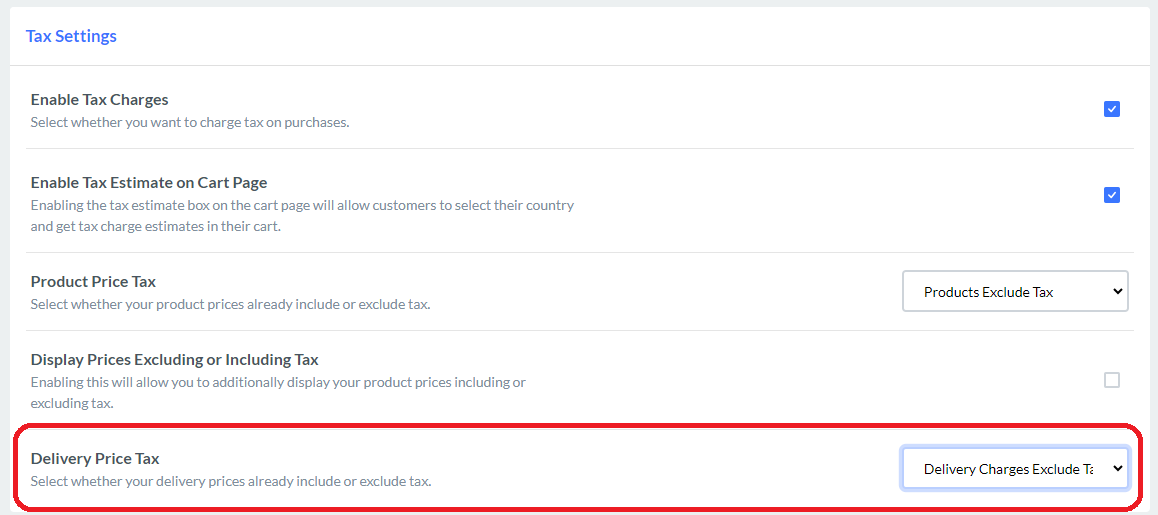
Task: Click Display Prices Excluding or Including Tax label
Action: tap(174, 360)
